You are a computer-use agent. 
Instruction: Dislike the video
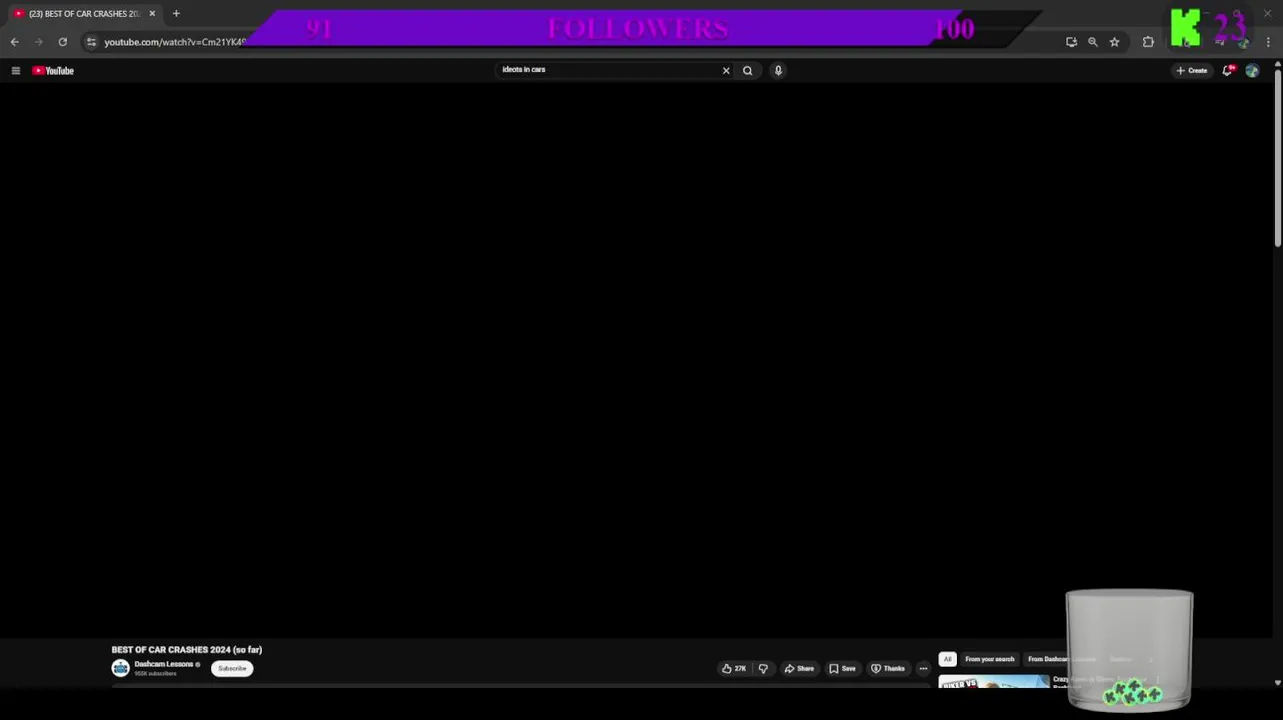coord(763,668)
